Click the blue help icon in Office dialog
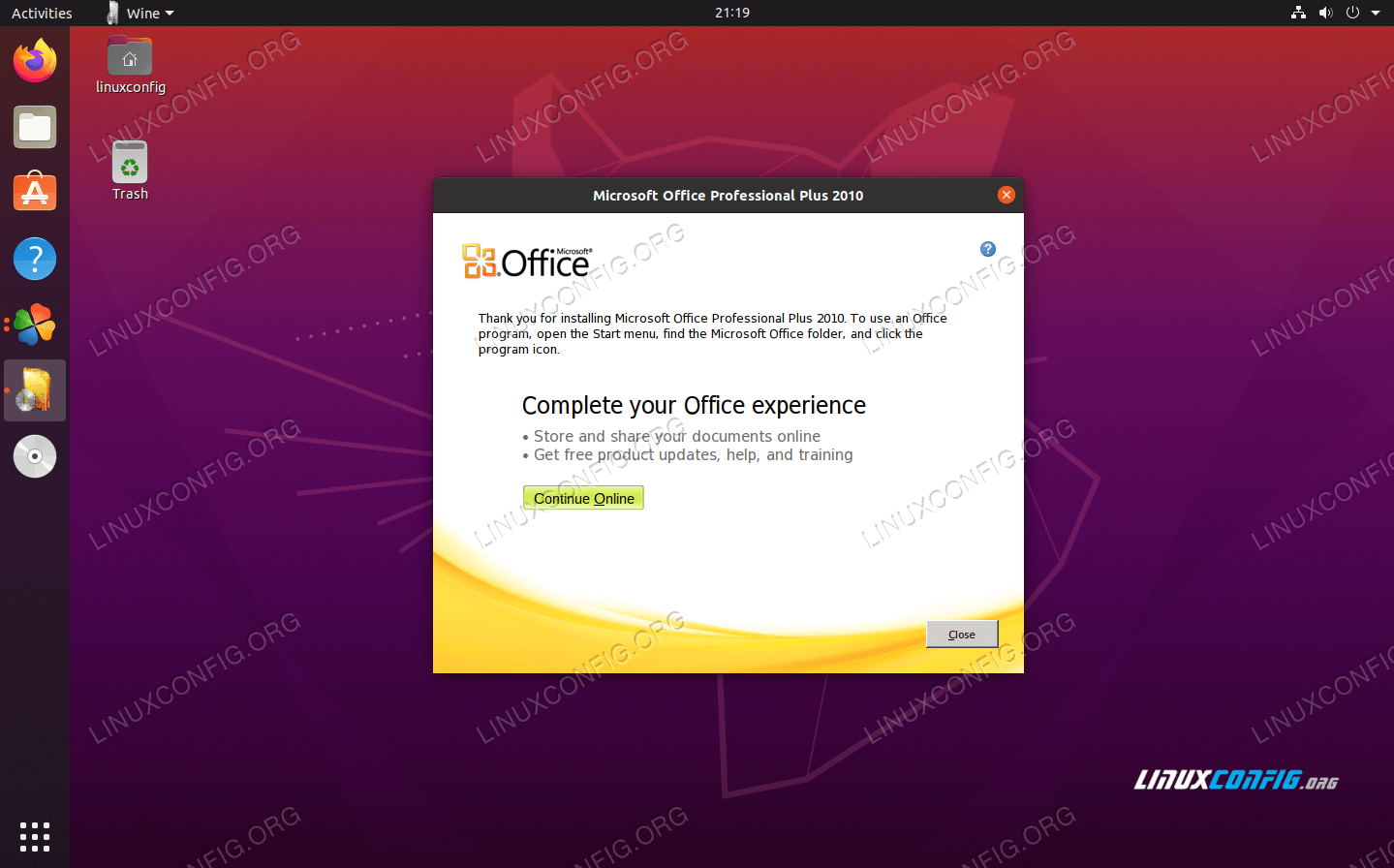The width and height of the screenshot is (1394, 868). pyautogui.click(x=988, y=249)
